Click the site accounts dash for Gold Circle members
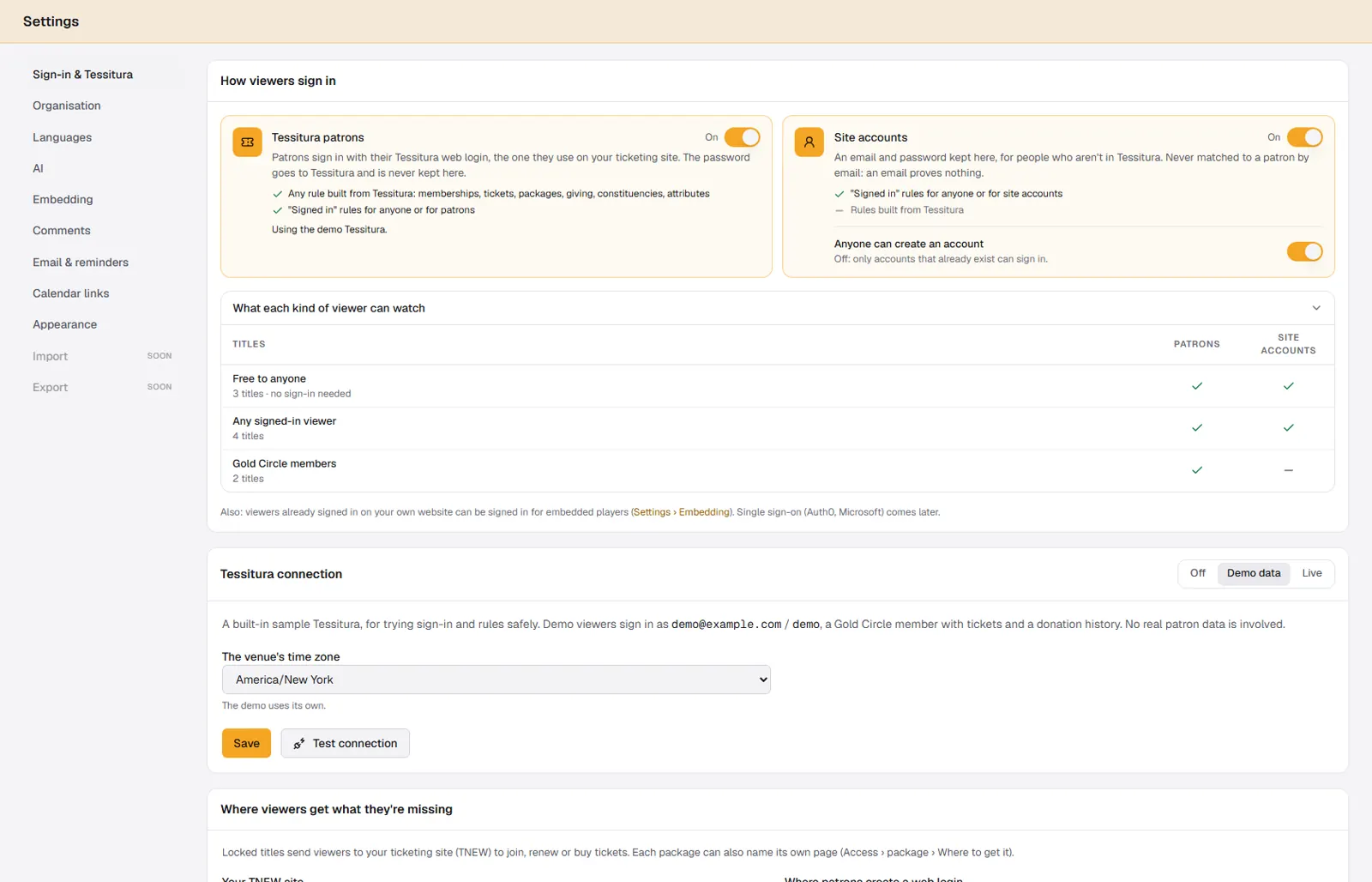Image resolution: width=1372 pixels, height=882 pixels. [x=1288, y=470]
